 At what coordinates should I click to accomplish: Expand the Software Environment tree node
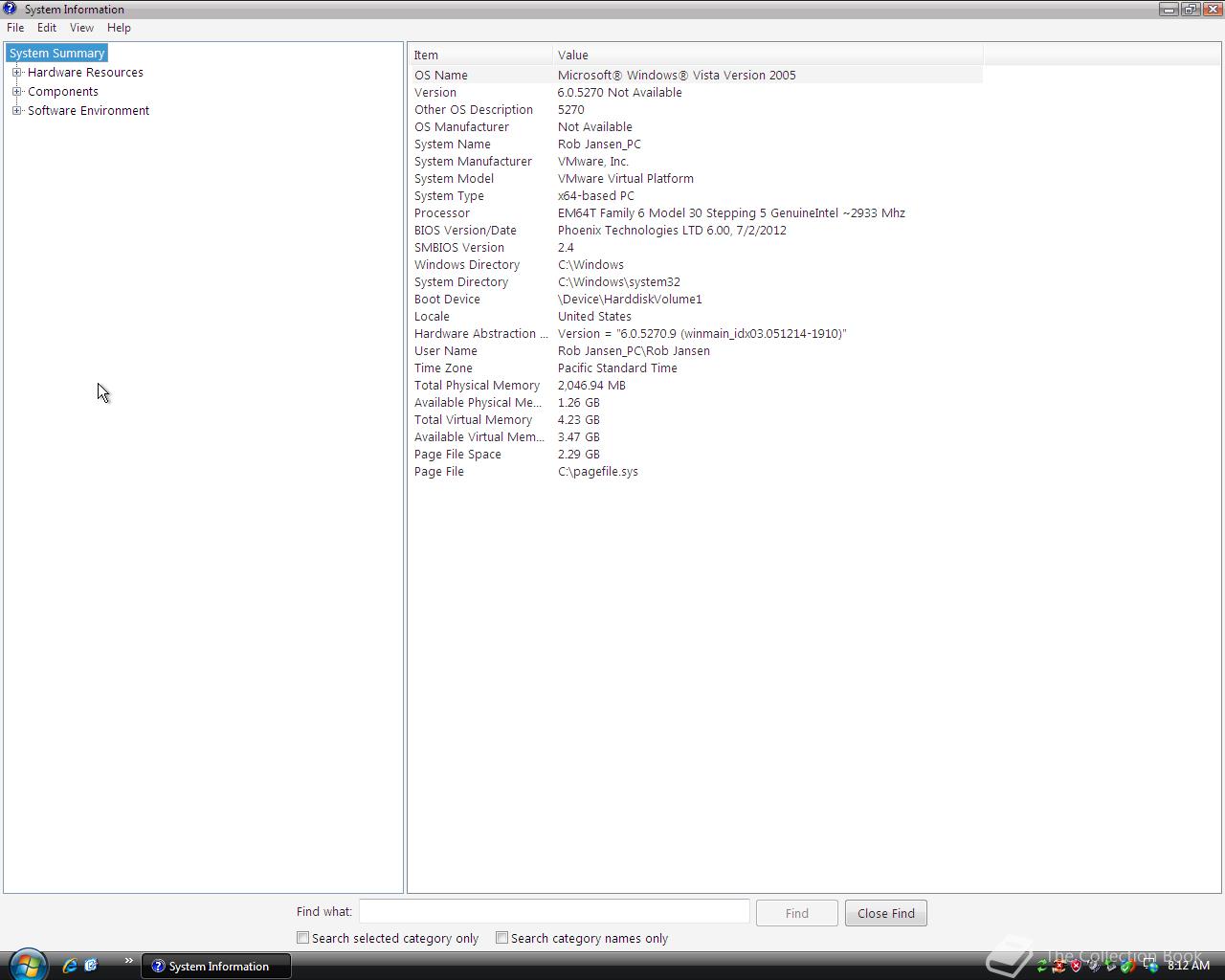16,111
